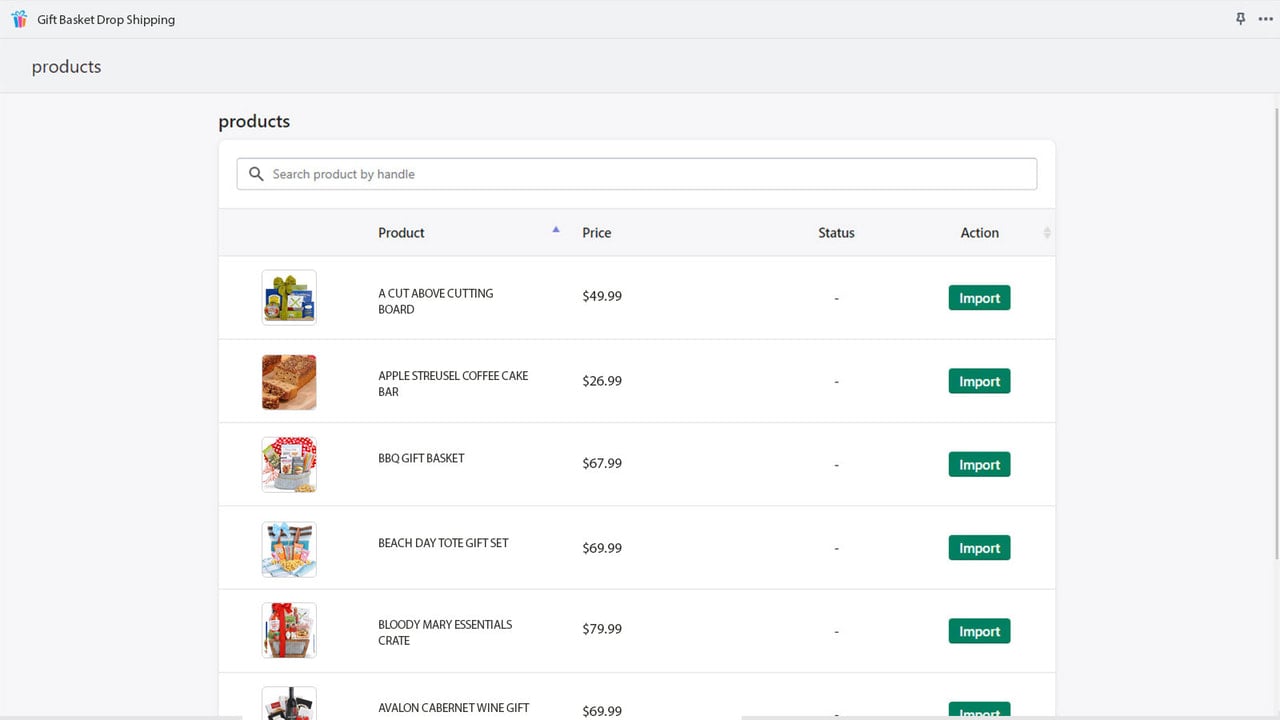Click the Beach Day Tote $69.99 price
Image resolution: width=1280 pixels, height=720 pixels.
click(x=602, y=548)
